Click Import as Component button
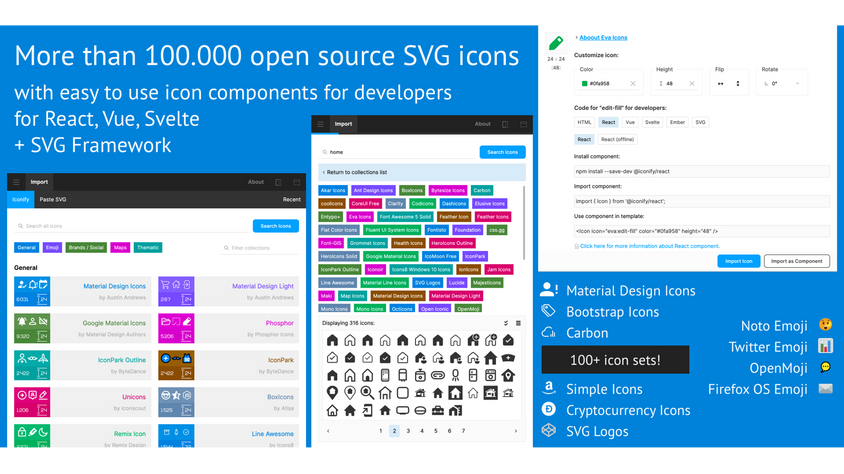Image resolution: width=844 pixels, height=474 pixels. pyautogui.click(x=796, y=261)
